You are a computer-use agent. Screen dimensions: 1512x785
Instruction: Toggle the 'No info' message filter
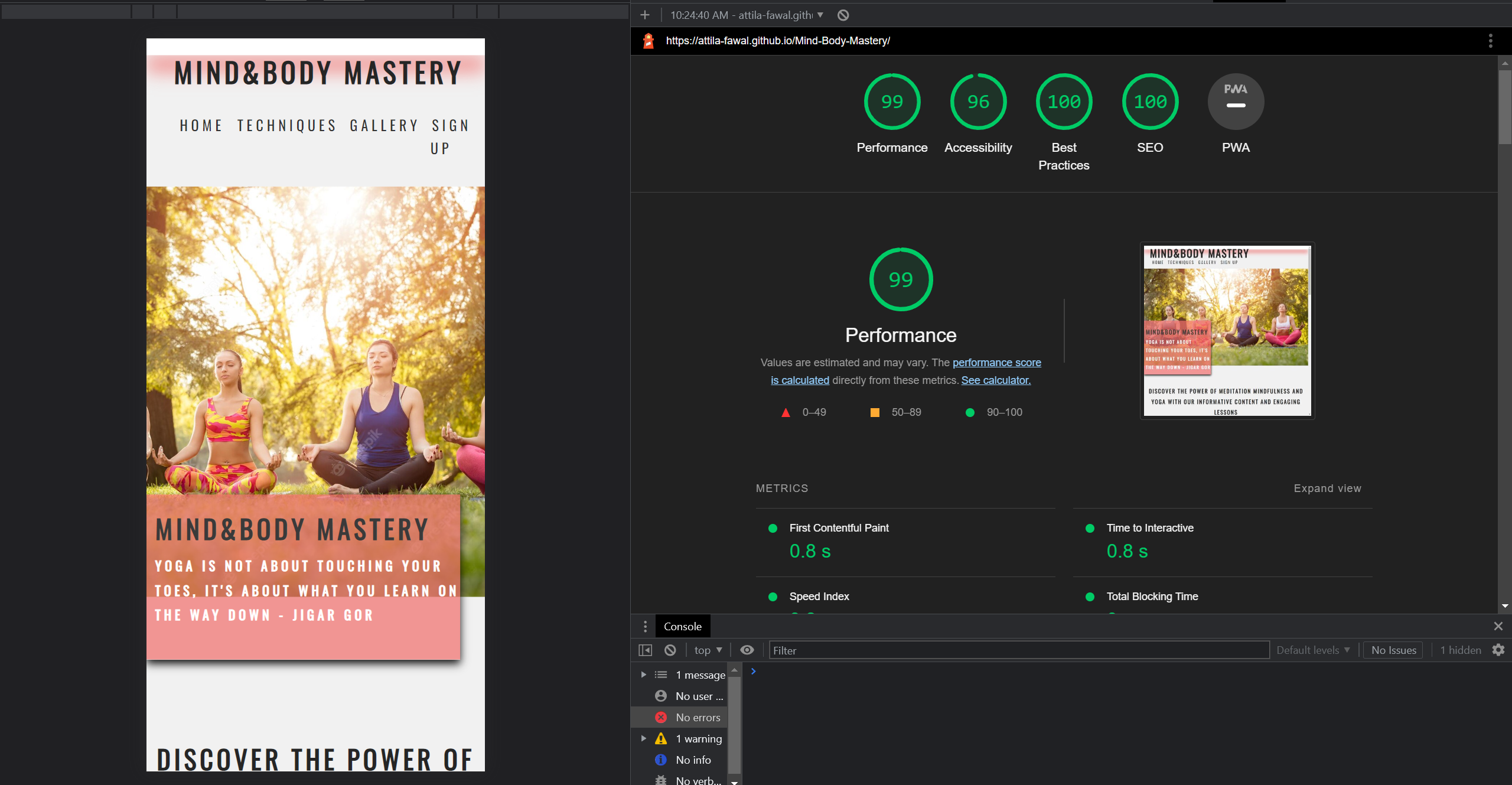coord(693,760)
